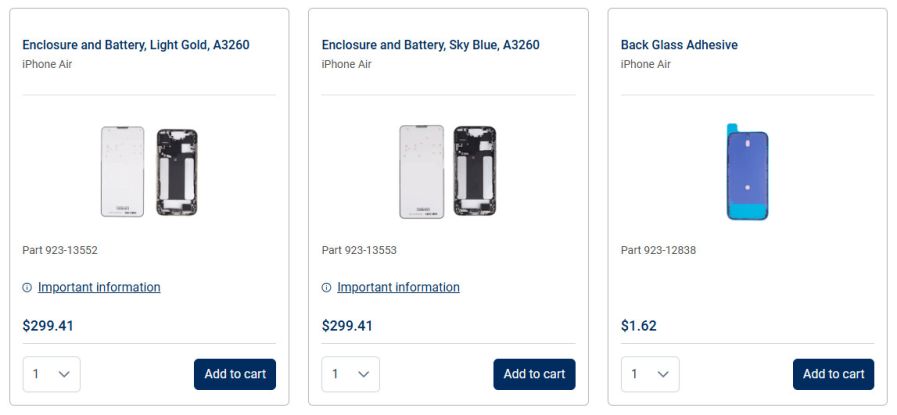Image resolution: width=897 pixels, height=415 pixels.
Task: Click Sky Blue enclosure product image
Action: [x=447, y=172]
